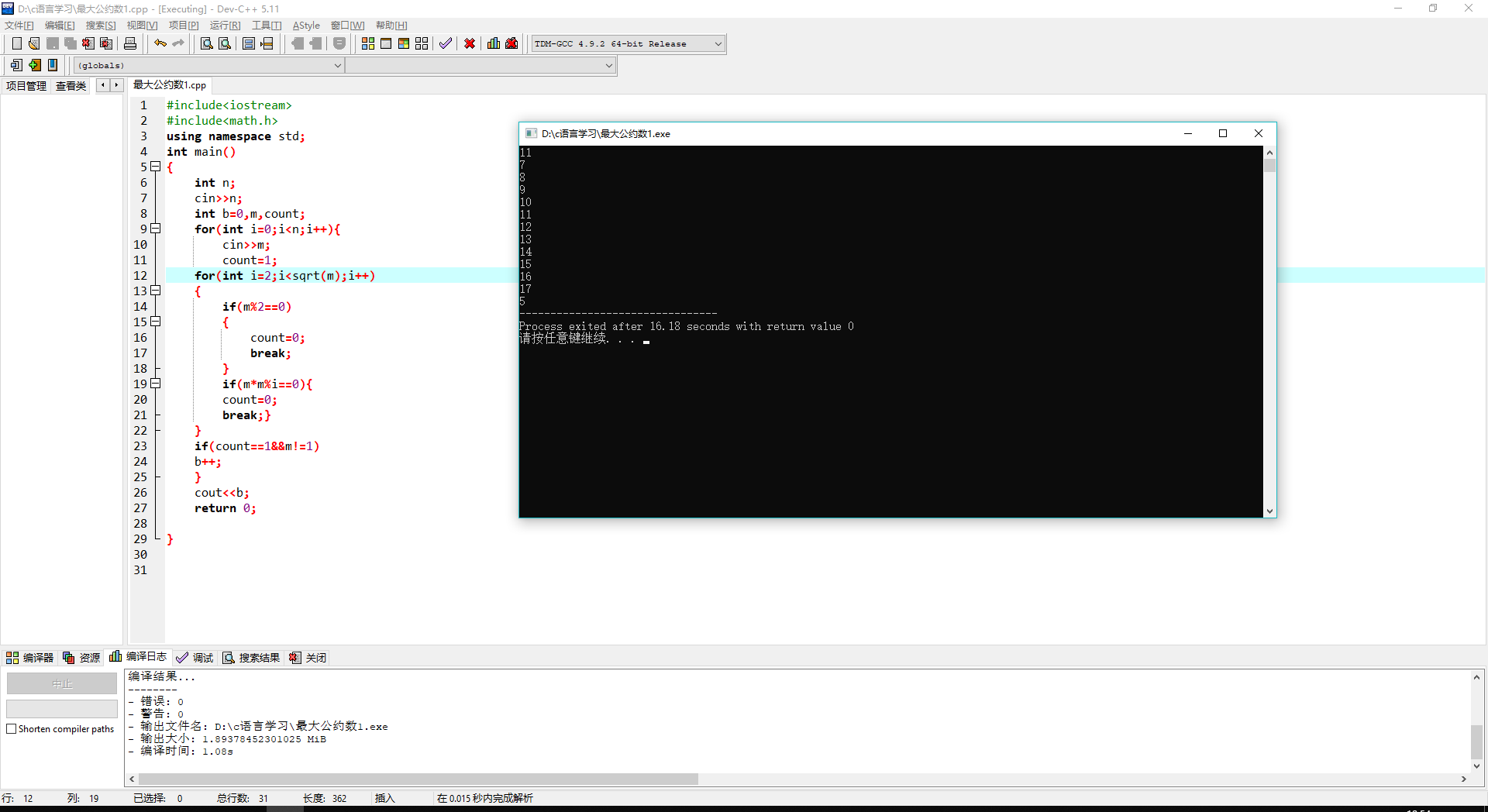Click the Debug checkmark icon

click(x=446, y=43)
